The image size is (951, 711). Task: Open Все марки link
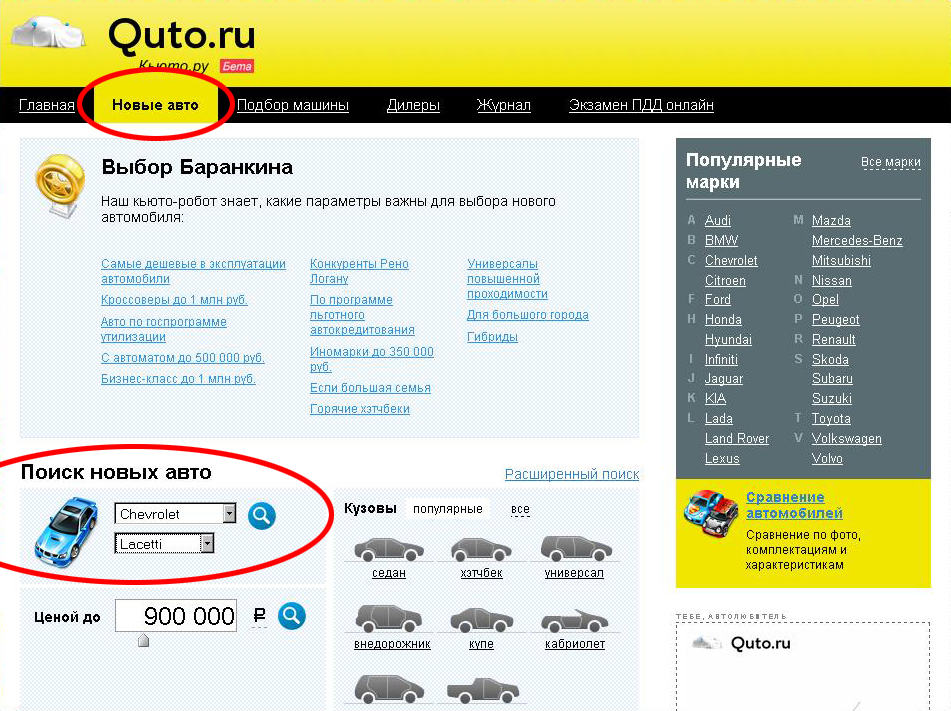tap(891, 162)
